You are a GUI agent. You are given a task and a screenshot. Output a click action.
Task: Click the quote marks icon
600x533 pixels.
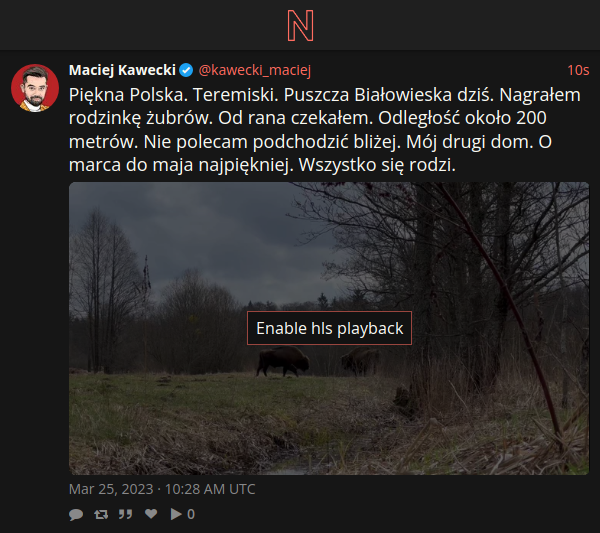point(126,514)
